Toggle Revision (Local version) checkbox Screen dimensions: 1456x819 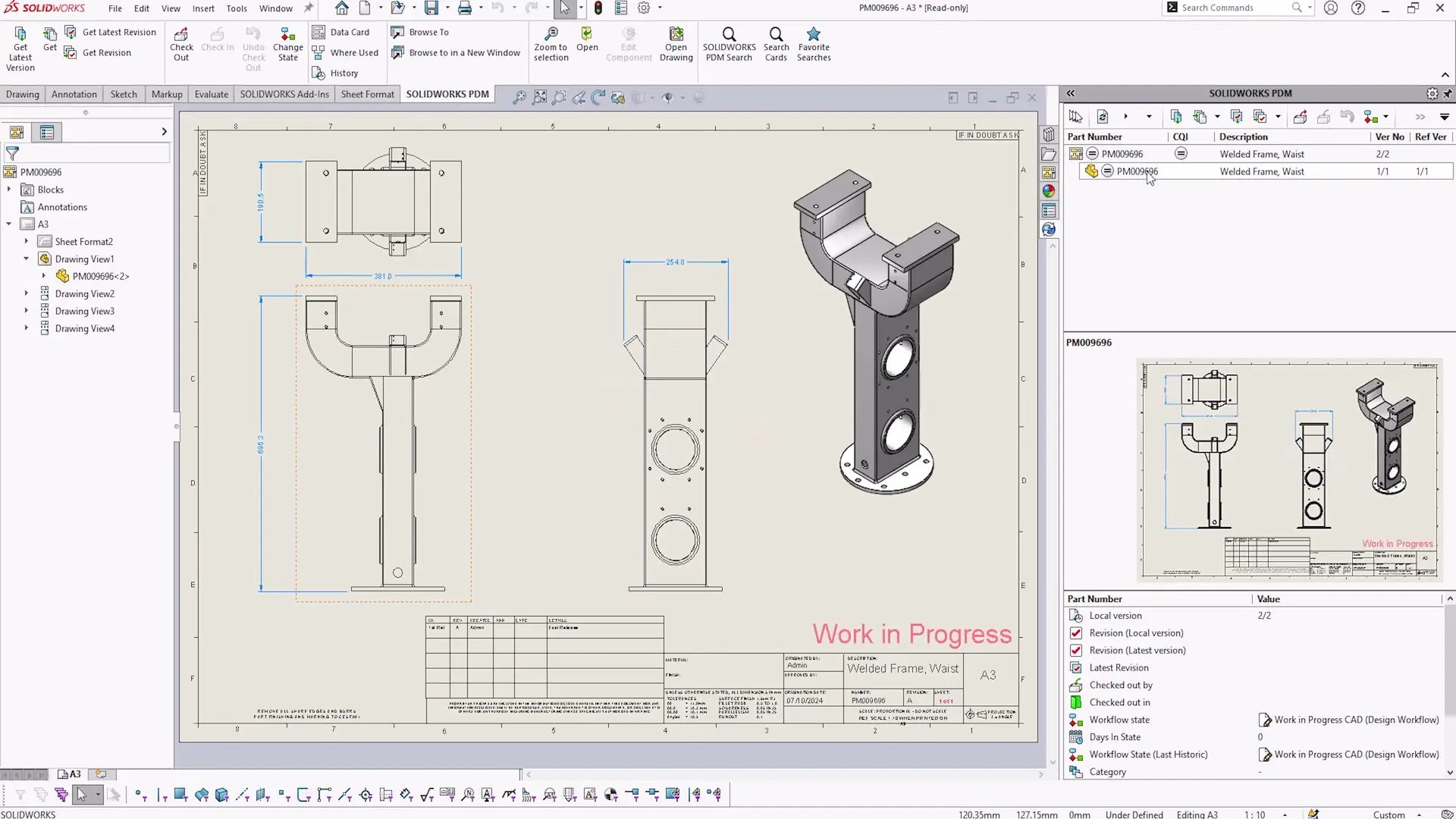1075,633
